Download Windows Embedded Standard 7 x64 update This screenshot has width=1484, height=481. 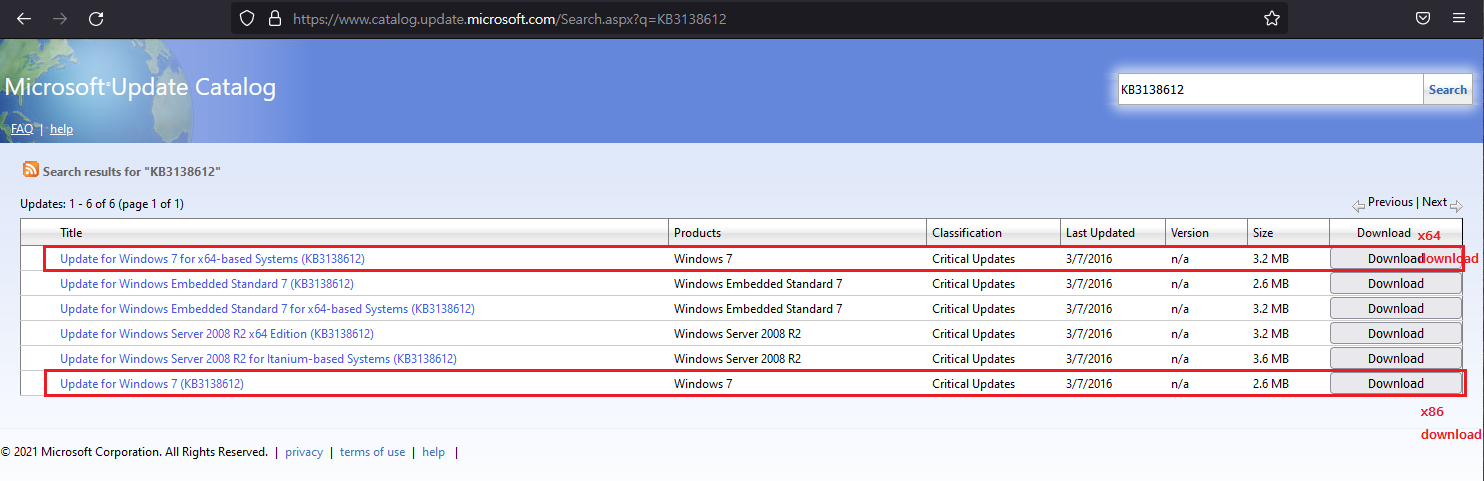[1395, 309]
